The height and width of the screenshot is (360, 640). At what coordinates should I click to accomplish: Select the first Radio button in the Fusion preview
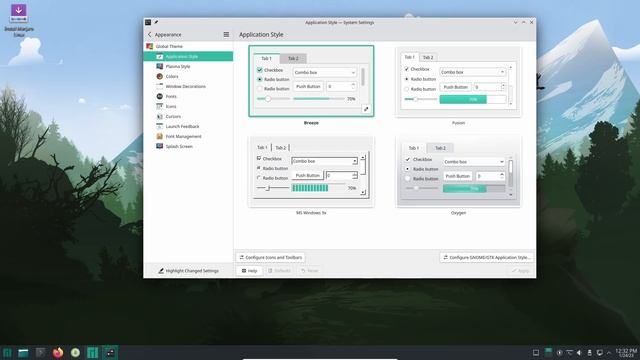tap(407, 79)
